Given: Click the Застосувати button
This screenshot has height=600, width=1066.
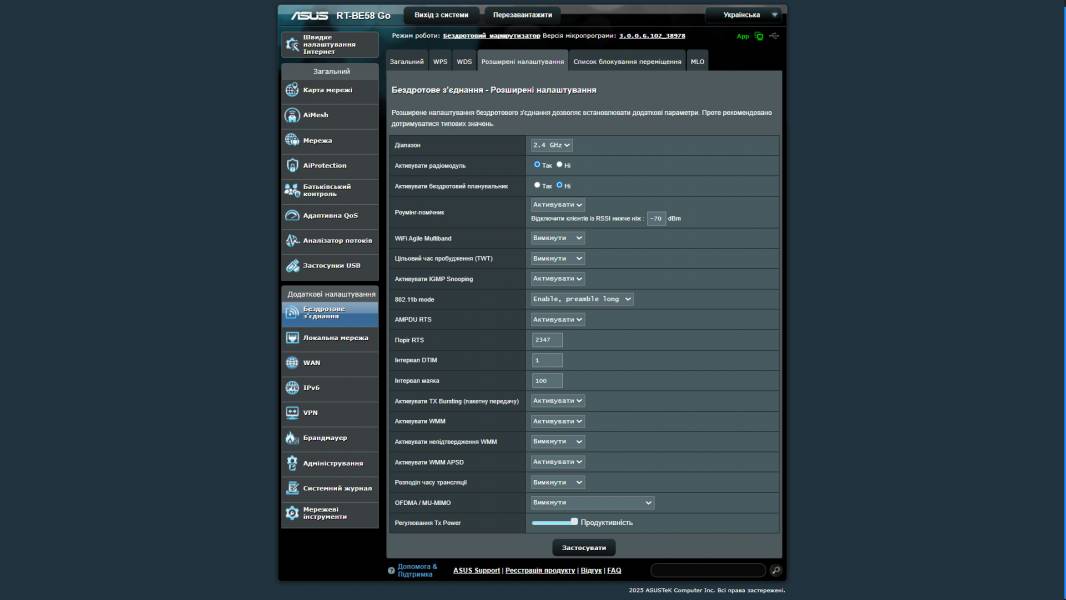Looking at the screenshot, I should coord(584,548).
